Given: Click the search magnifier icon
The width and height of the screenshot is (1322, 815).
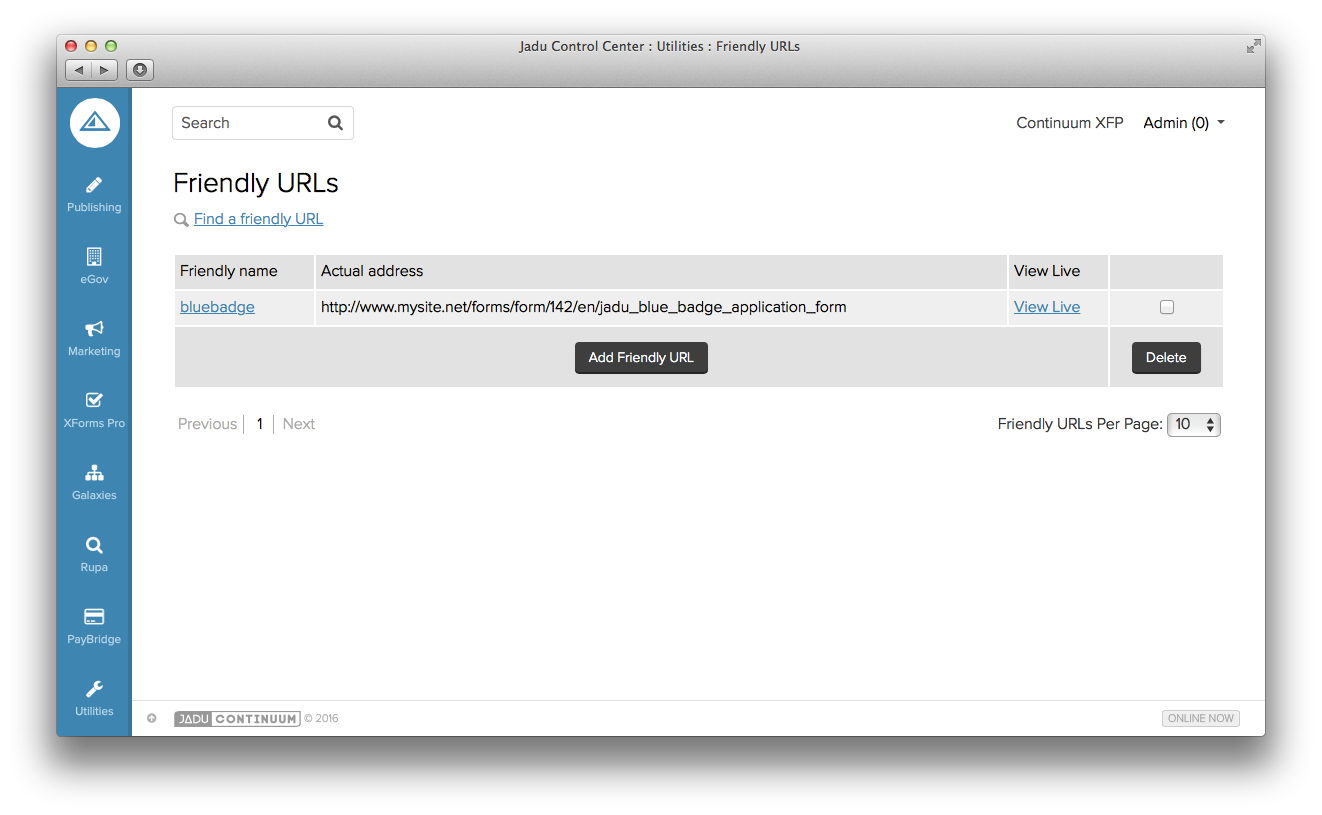Looking at the screenshot, I should click(335, 123).
